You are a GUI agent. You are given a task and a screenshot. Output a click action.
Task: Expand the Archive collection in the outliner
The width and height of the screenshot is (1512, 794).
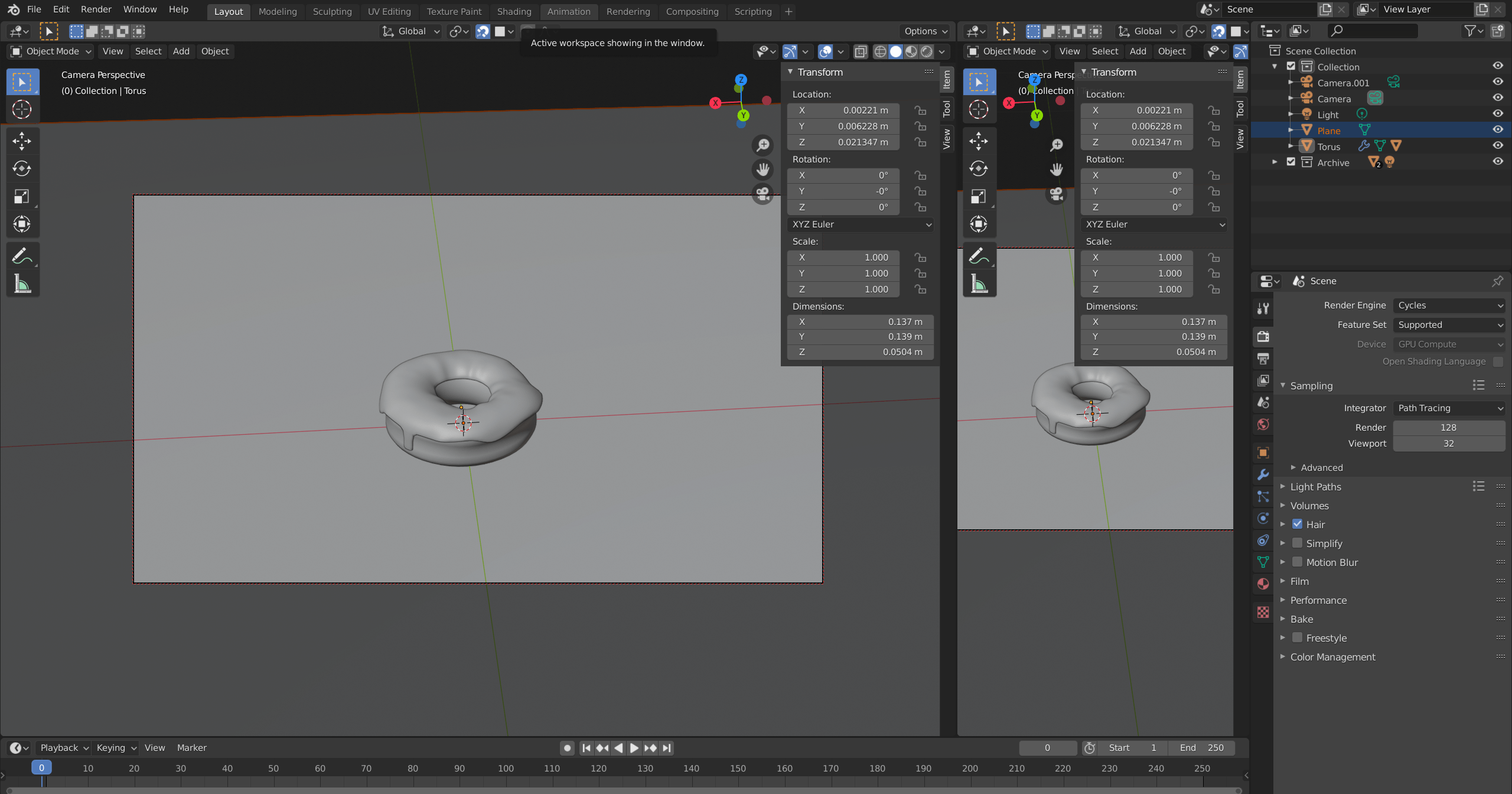pos(1275,162)
